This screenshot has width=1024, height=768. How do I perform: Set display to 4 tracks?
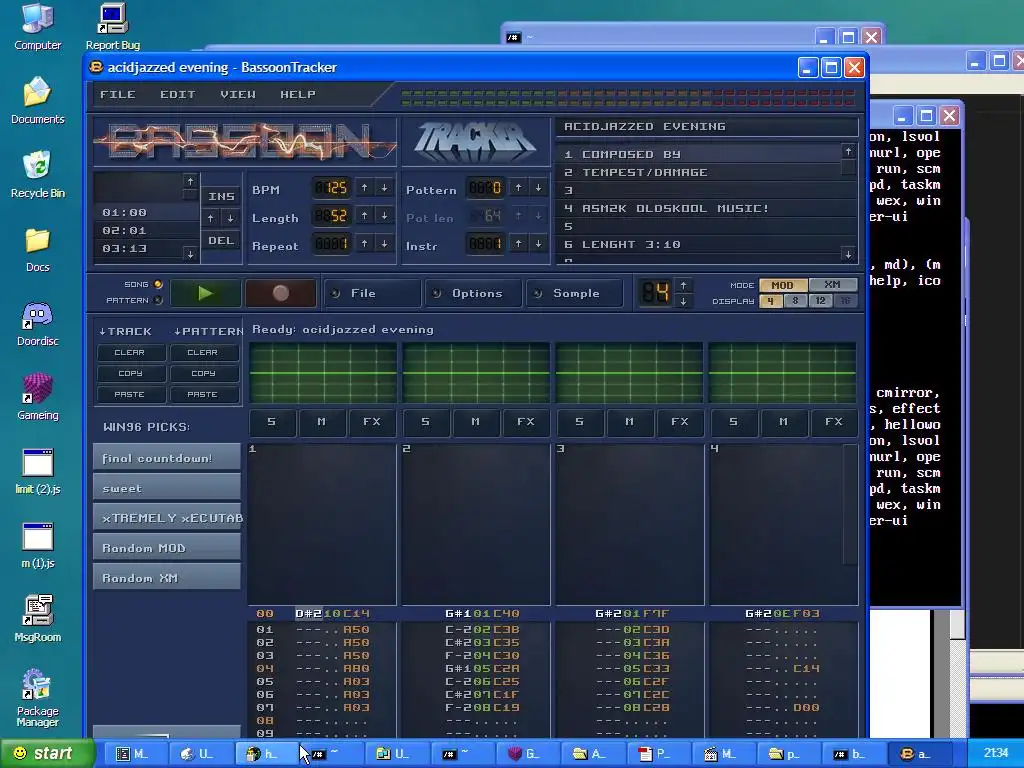click(x=771, y=301)
